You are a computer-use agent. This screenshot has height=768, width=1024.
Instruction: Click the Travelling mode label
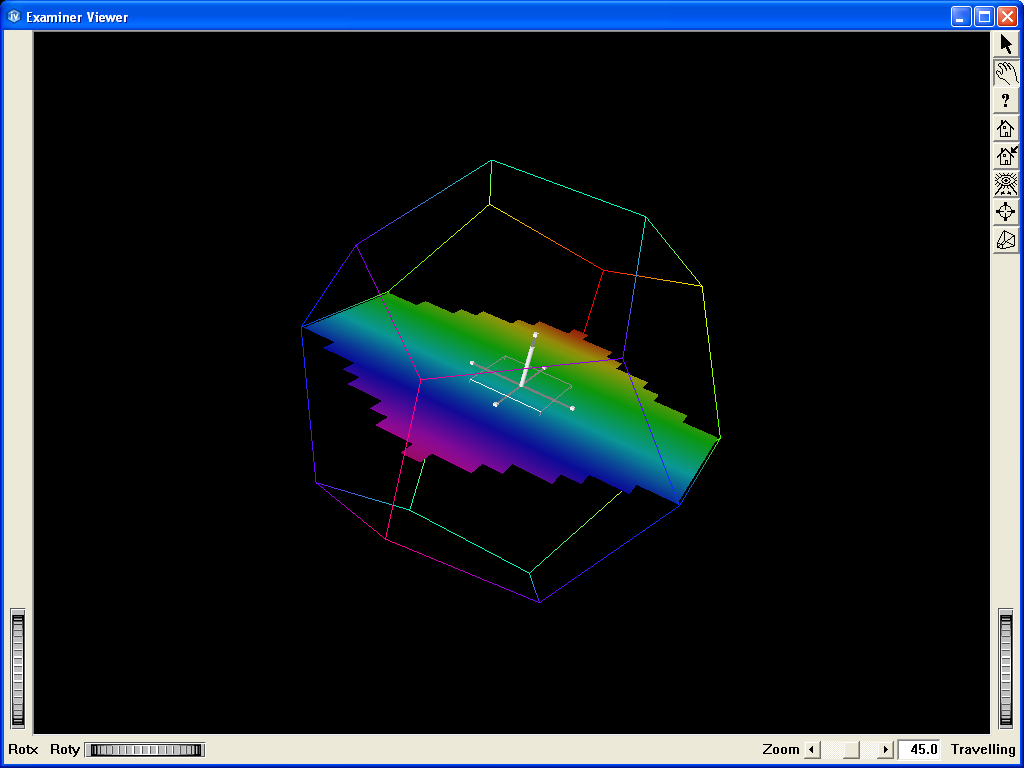pyautogui.click(x=983, y=749)
